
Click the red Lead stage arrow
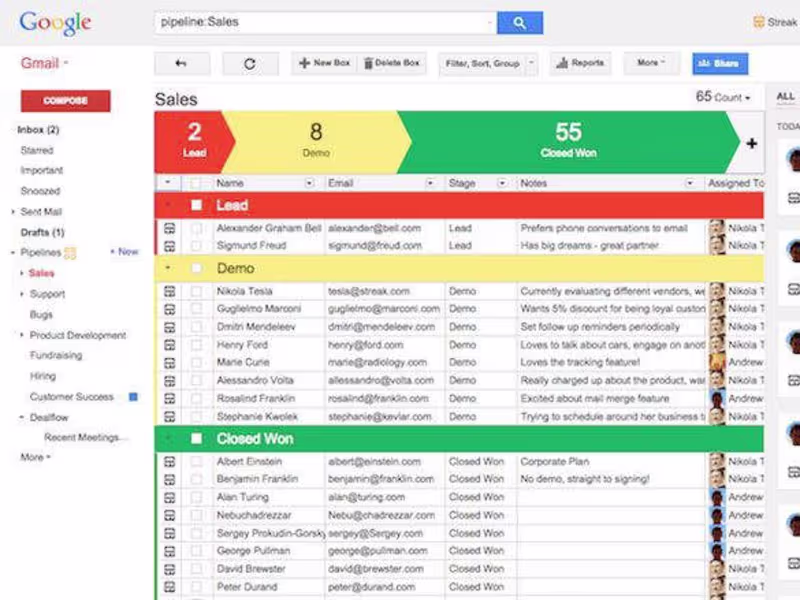click(194, 143)
